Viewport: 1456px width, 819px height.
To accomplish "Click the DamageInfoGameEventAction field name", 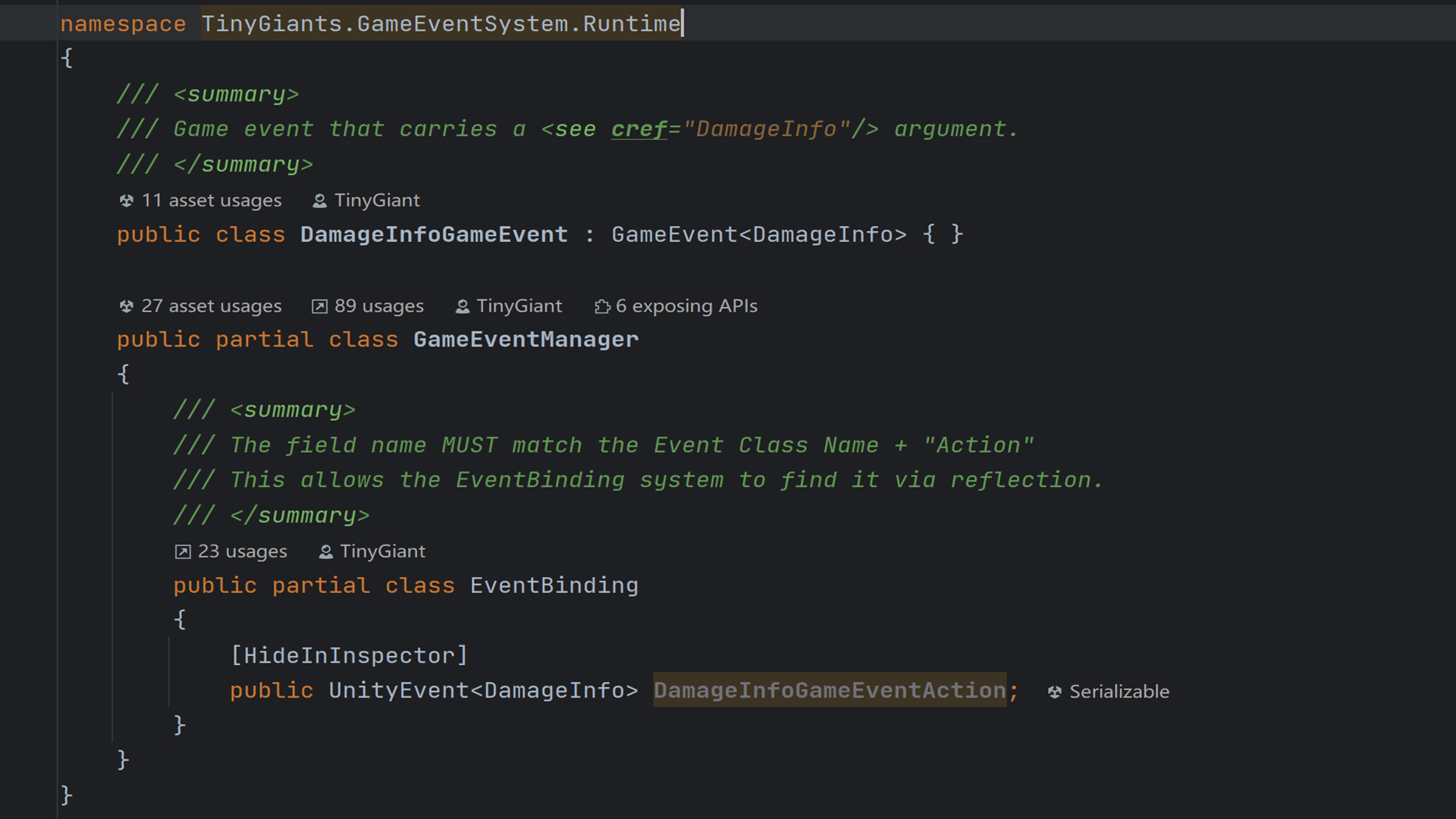I will (830, 691).
